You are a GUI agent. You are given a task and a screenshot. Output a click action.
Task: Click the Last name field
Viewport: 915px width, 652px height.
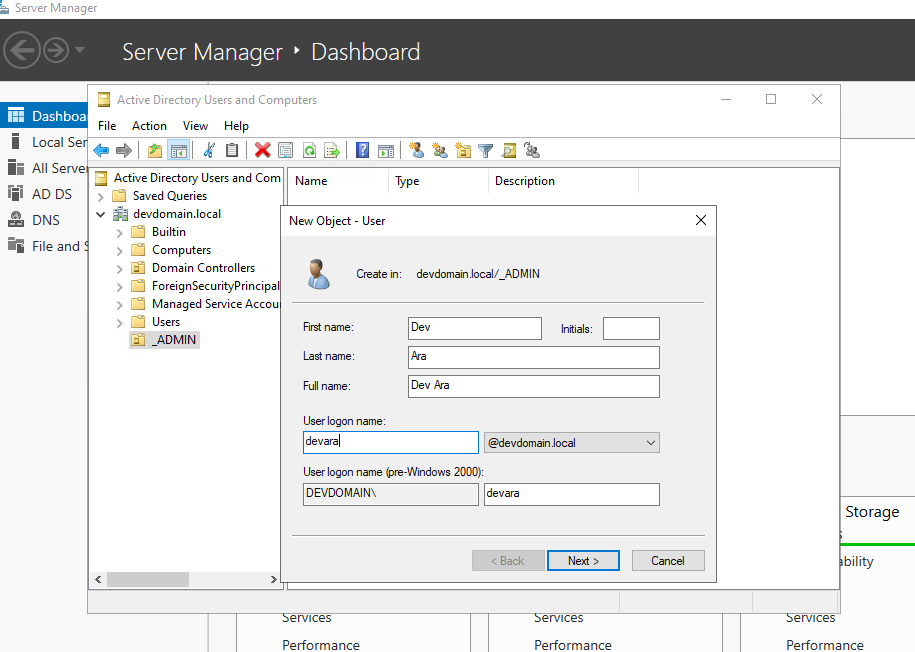(x=534, y=357)
